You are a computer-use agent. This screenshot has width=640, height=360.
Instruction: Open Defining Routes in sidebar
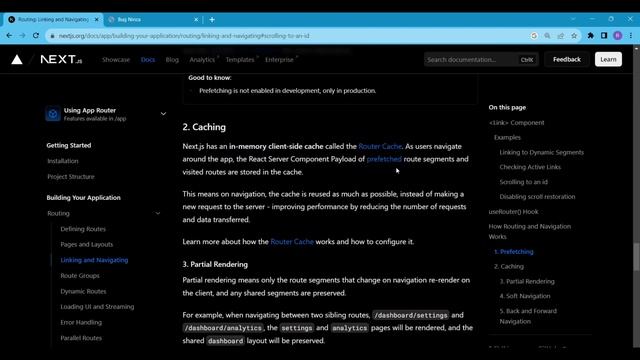83,229
